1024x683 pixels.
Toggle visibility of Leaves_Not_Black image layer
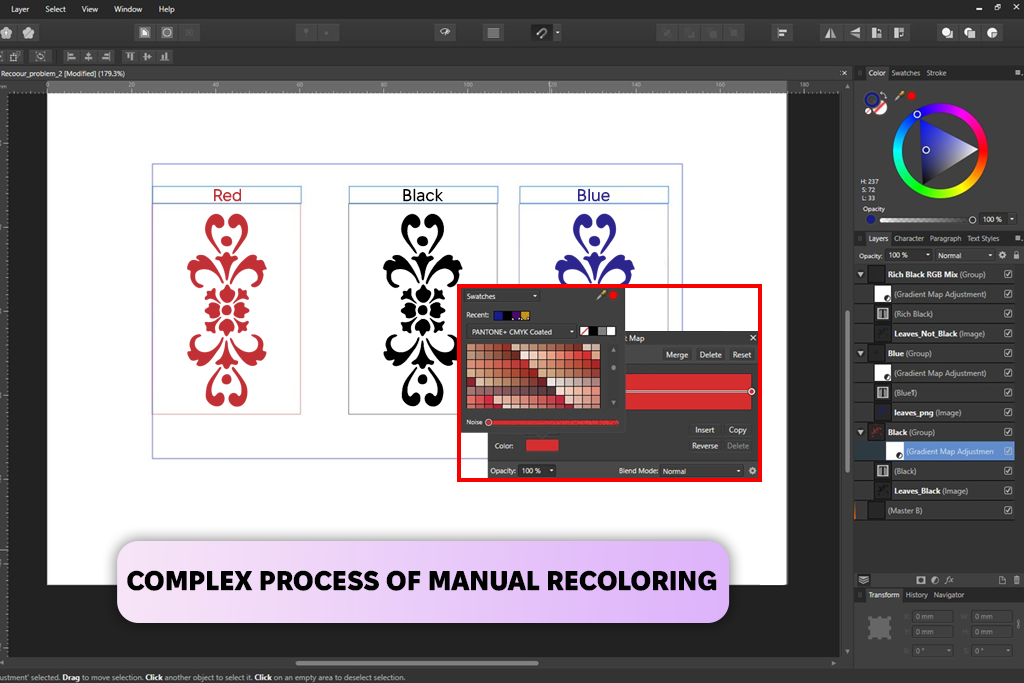pyautogui.click(x=1008, y=334)
